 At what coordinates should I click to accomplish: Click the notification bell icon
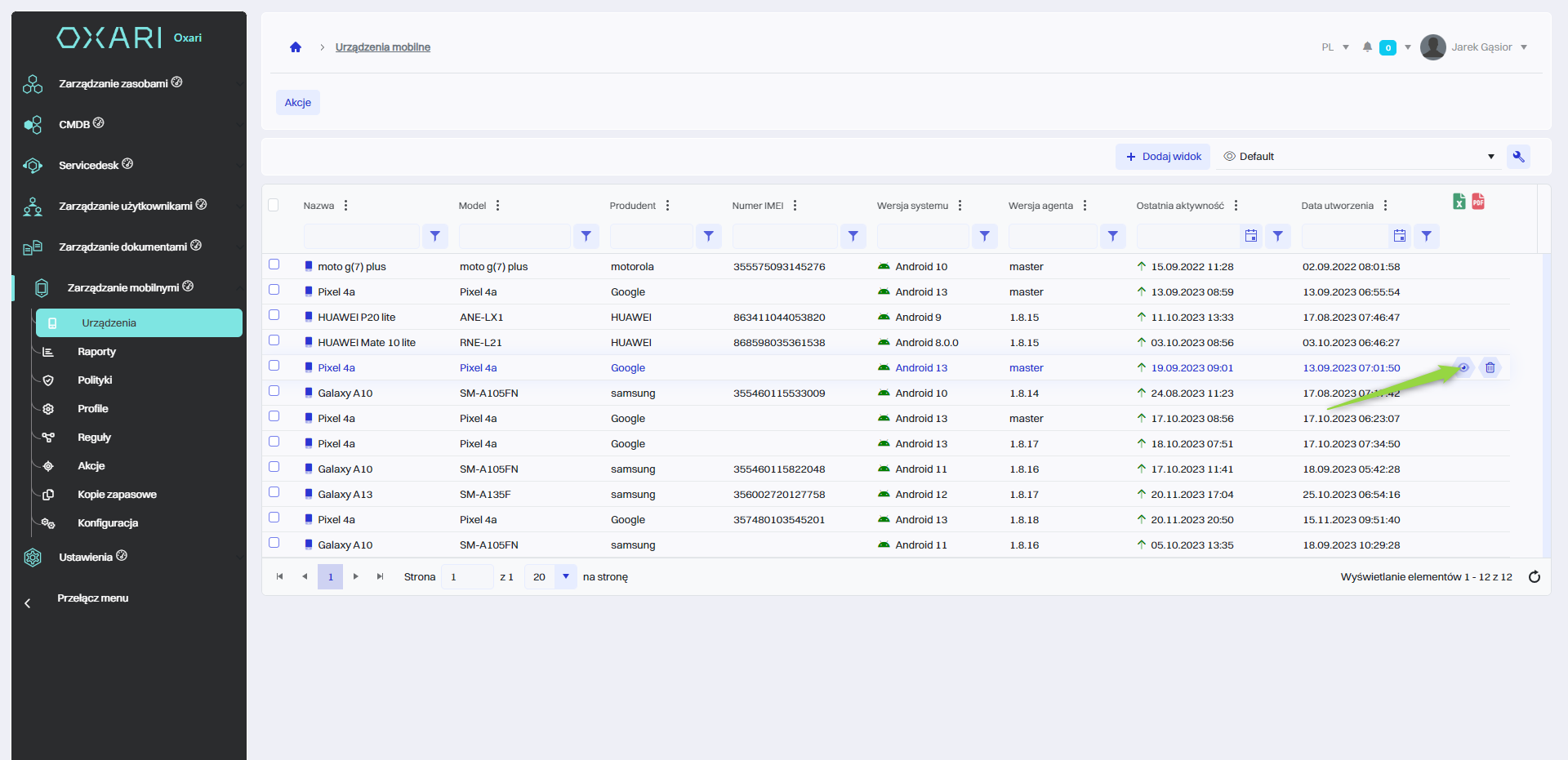coord(1367,47)
